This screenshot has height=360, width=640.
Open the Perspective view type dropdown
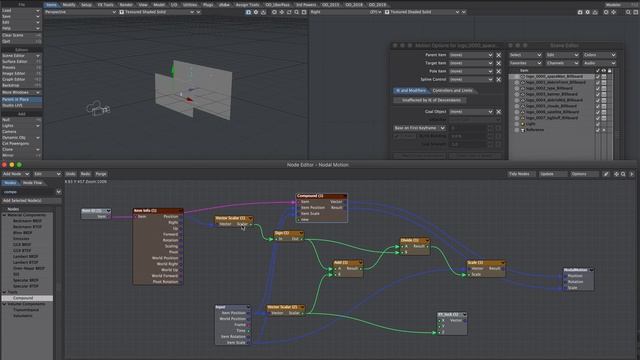coord(80,12)
